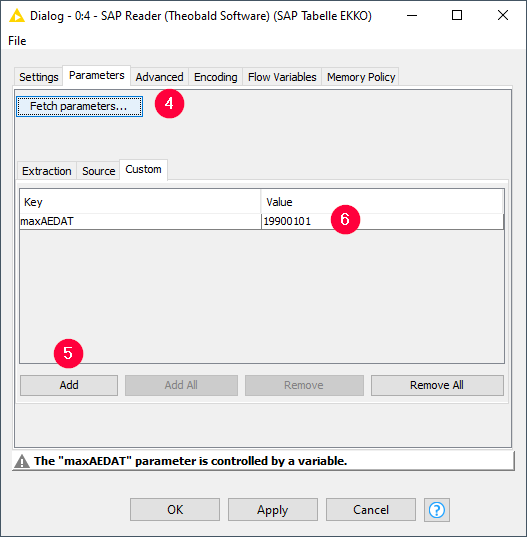Open the Advanced tab
The height and width of the screenshot is (537, 527).
click(159, 77)
